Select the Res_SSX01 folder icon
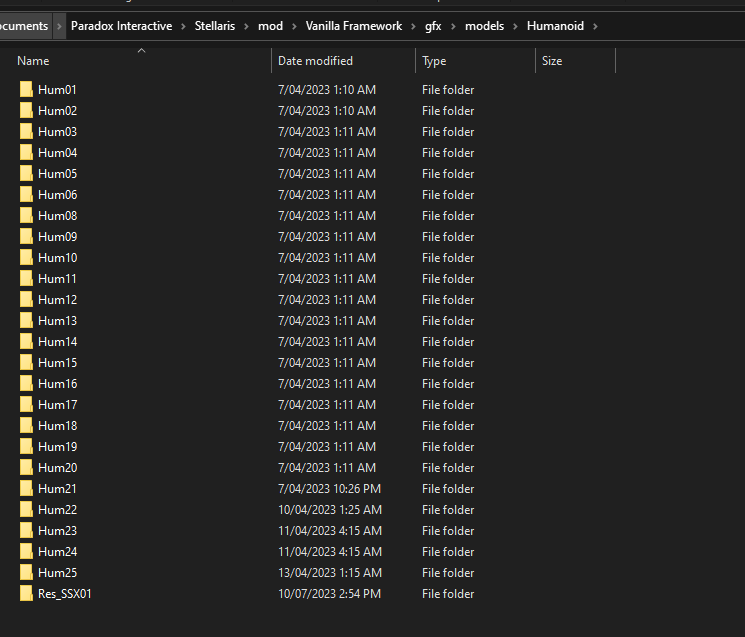745x637 pixels. pos(26,593)
